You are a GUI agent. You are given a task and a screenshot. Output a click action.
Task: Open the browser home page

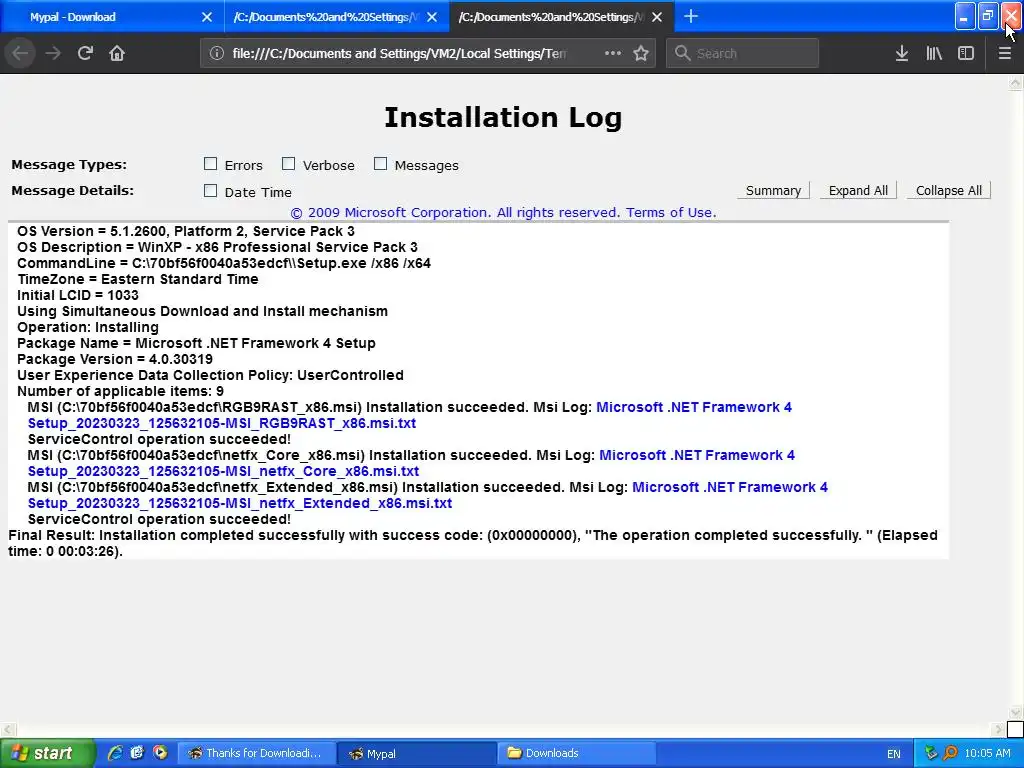coord(117,53)
